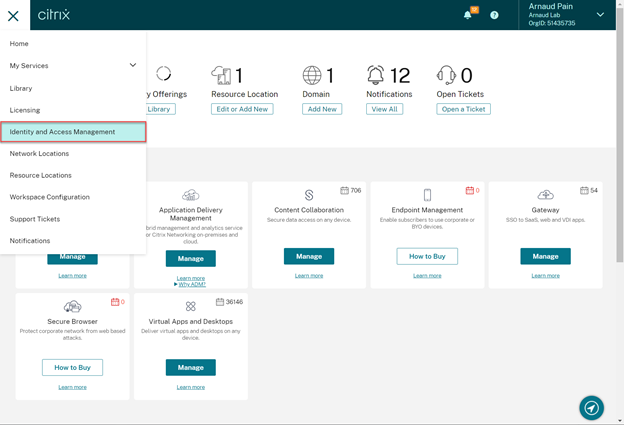
Task: Click the Domain globe icon
Action: pos(312,76)
